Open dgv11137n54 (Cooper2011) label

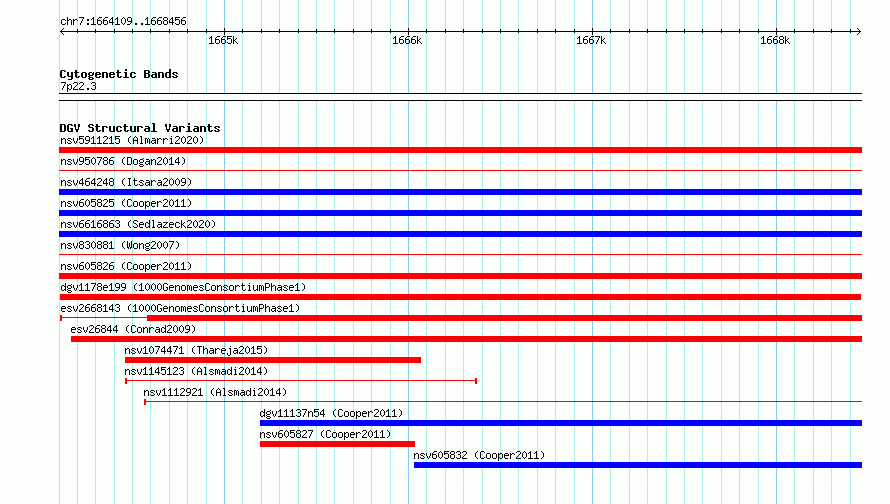(x=331, y=413)
